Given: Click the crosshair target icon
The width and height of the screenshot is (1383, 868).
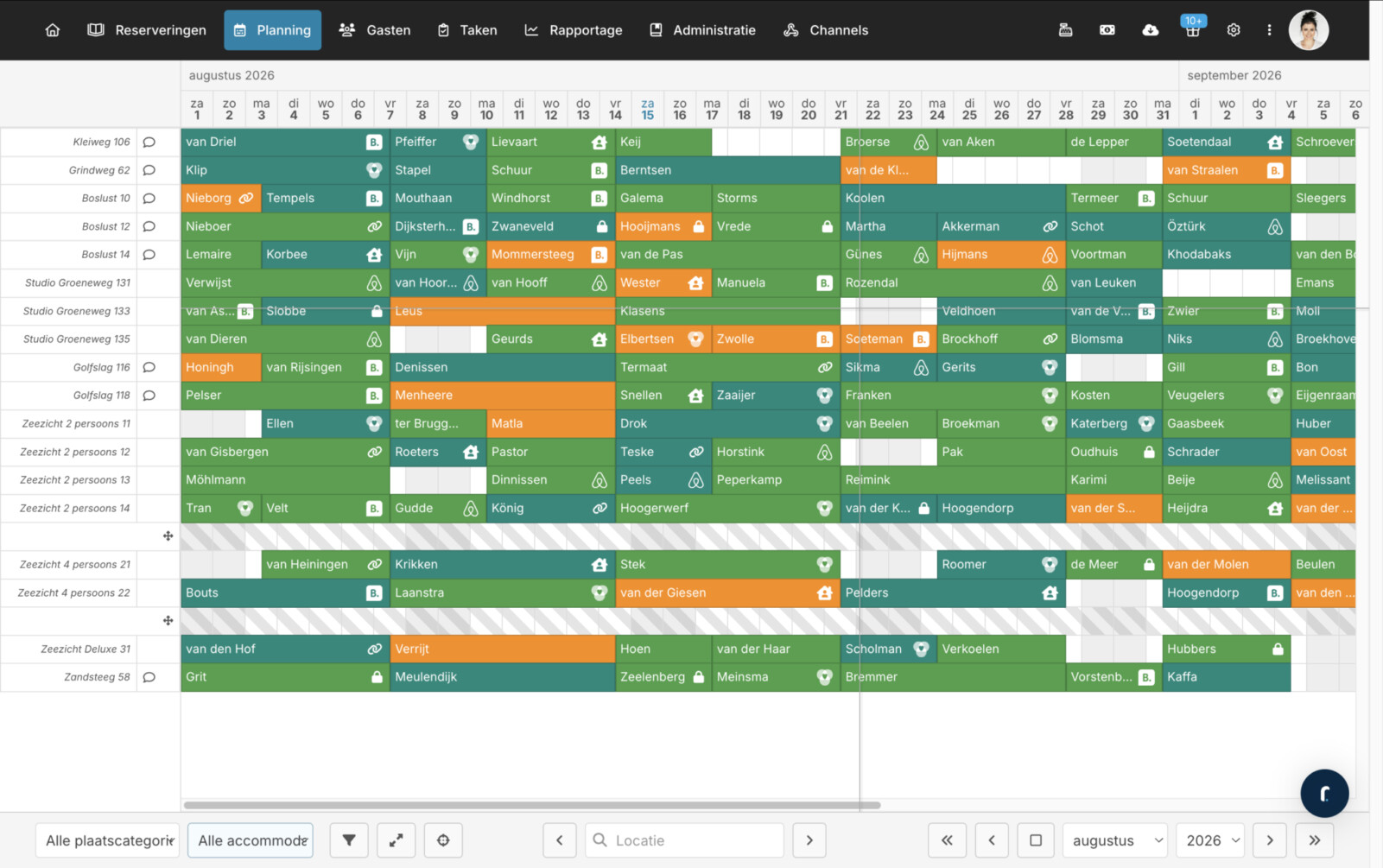Looking at the screenshot, I should (443, 840).
